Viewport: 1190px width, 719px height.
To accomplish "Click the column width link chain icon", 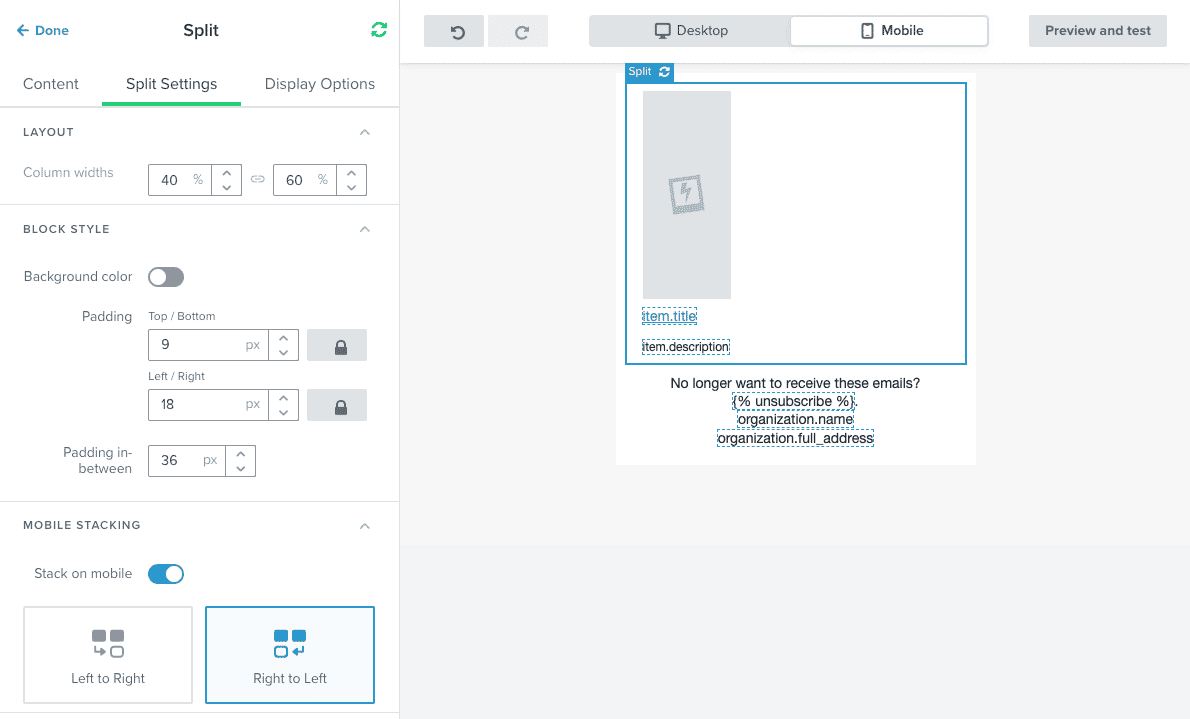I will click(257, 180).
